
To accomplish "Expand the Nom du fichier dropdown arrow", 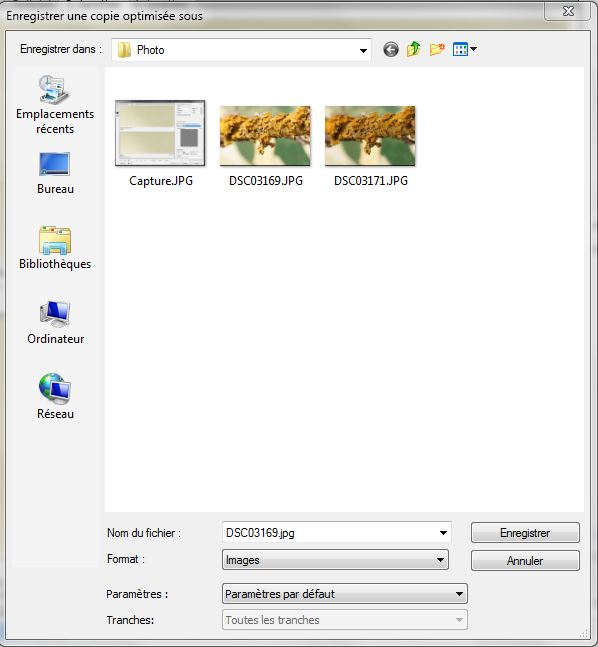I will point(443,533).
